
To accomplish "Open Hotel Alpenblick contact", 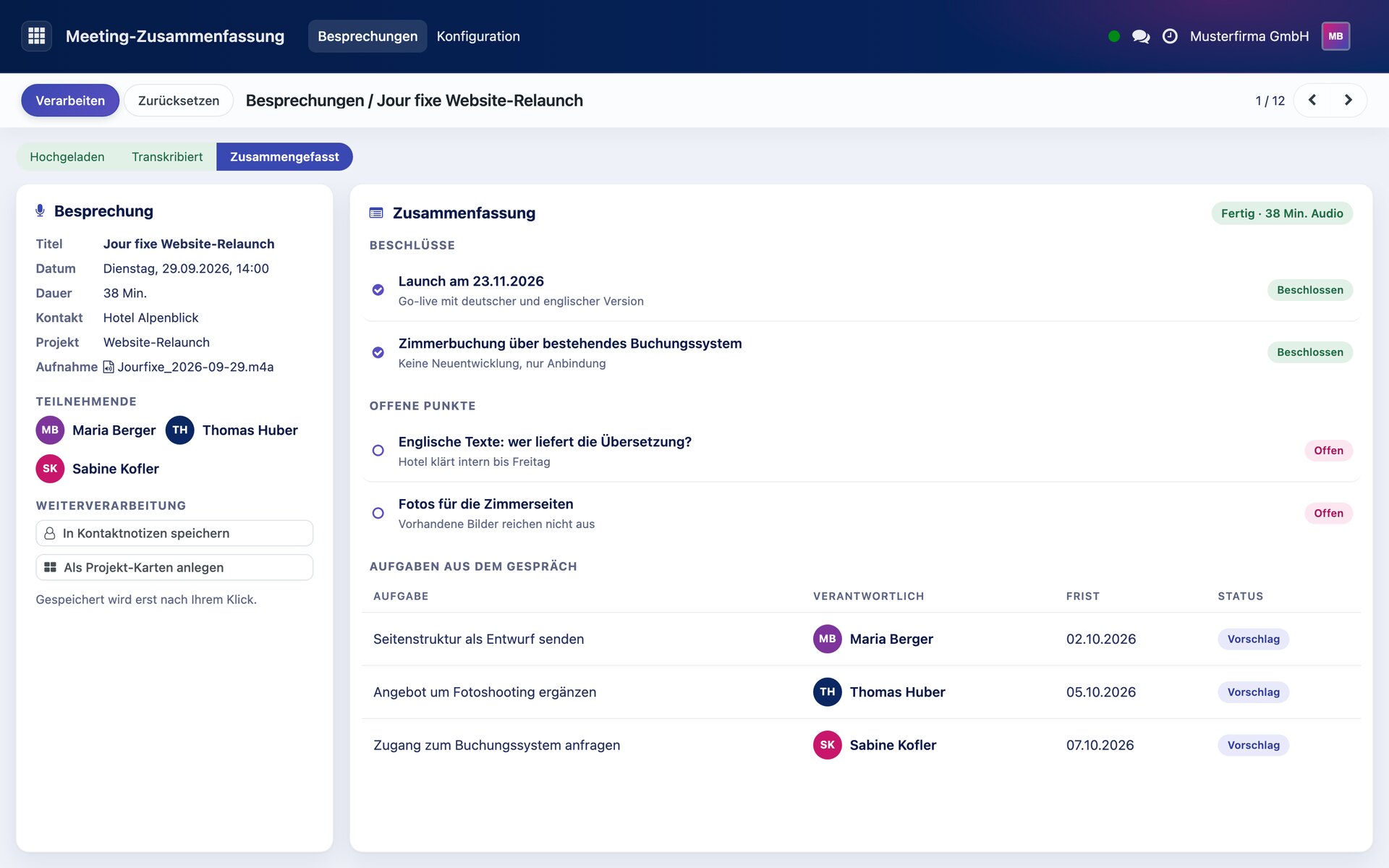I will [150, 318].
